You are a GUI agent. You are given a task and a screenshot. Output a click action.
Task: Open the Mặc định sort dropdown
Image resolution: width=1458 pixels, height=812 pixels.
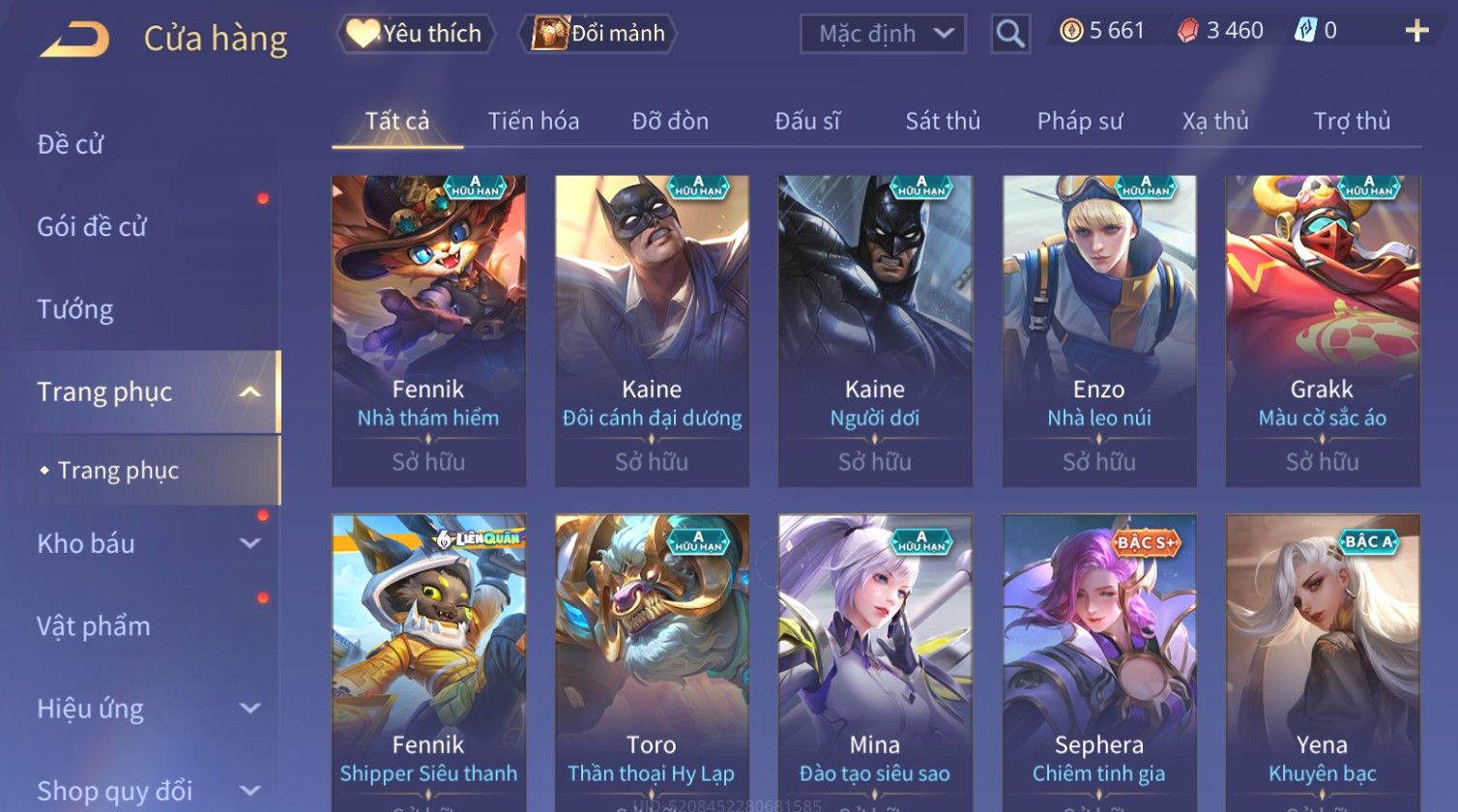[x=883, y=34]
